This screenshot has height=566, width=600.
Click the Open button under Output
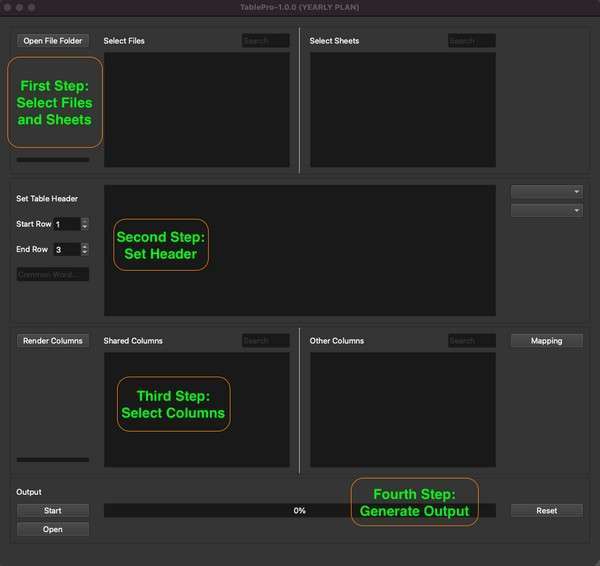click(x=53, y=530)
